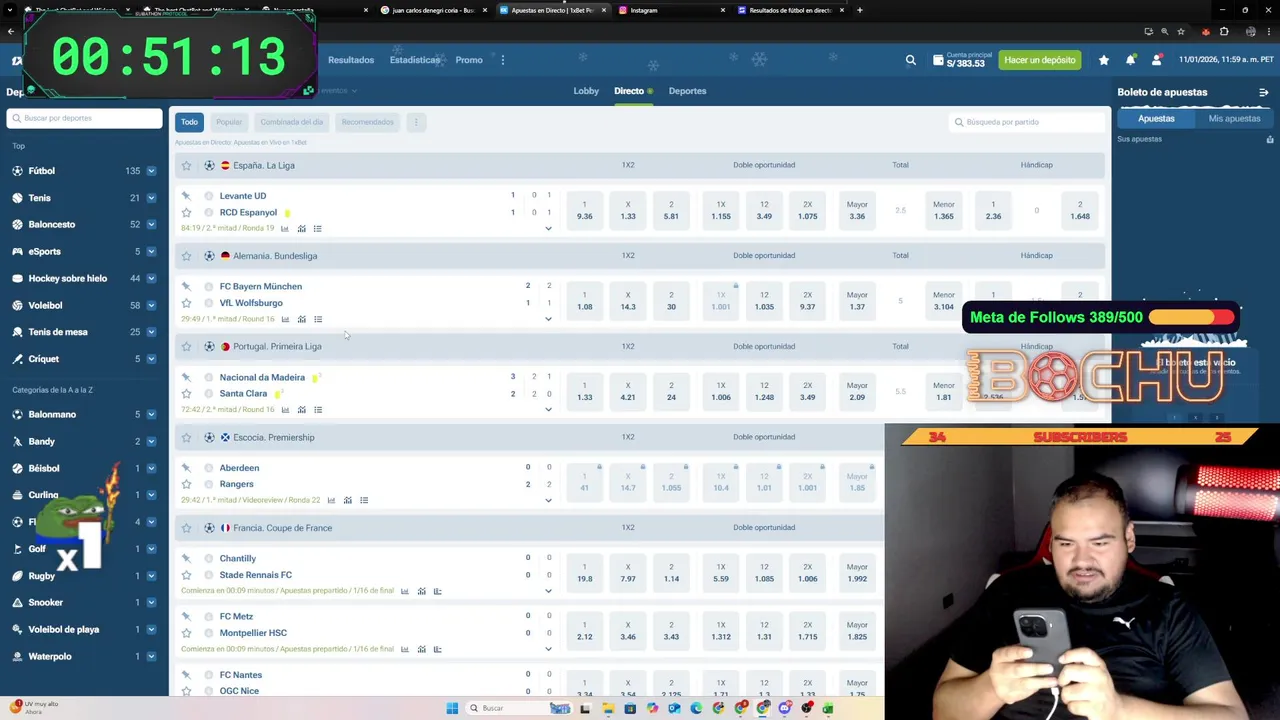Expand the Baloncesto category chevron
The width and height of the screenshot is (1280, 720).
point(151,225)
